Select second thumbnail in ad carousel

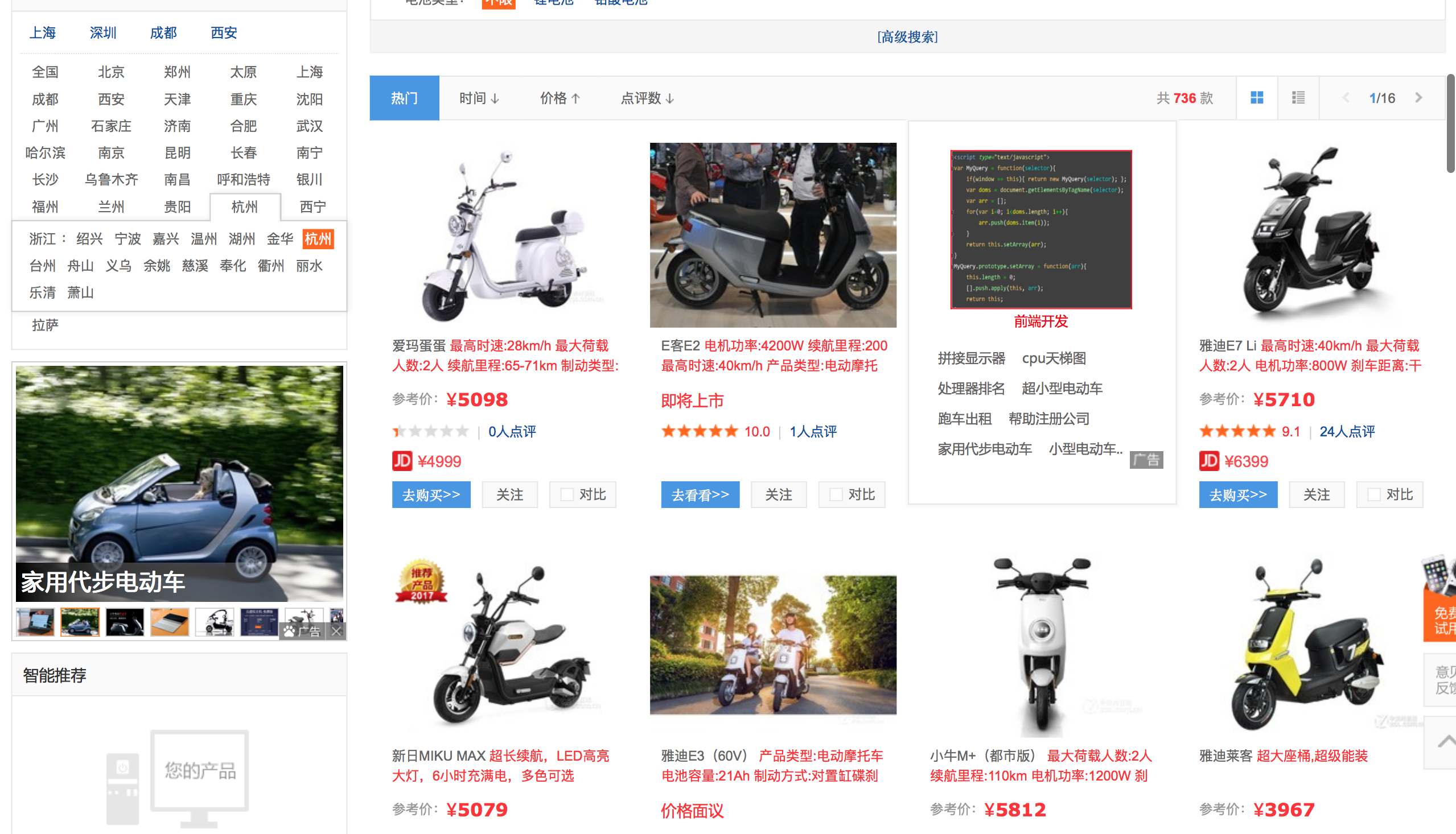(80, 622)
